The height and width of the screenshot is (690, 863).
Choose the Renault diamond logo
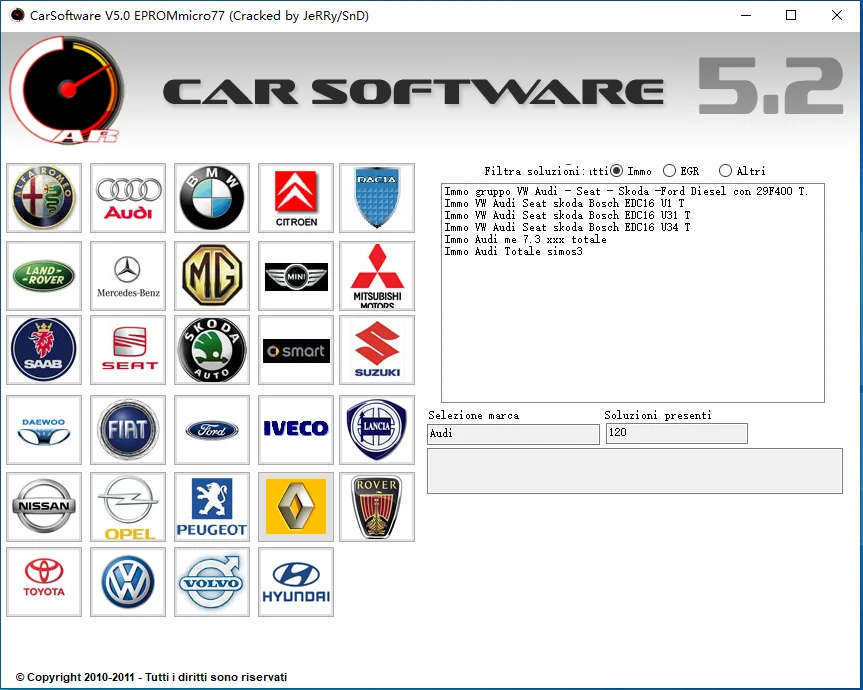coord(295,507)
